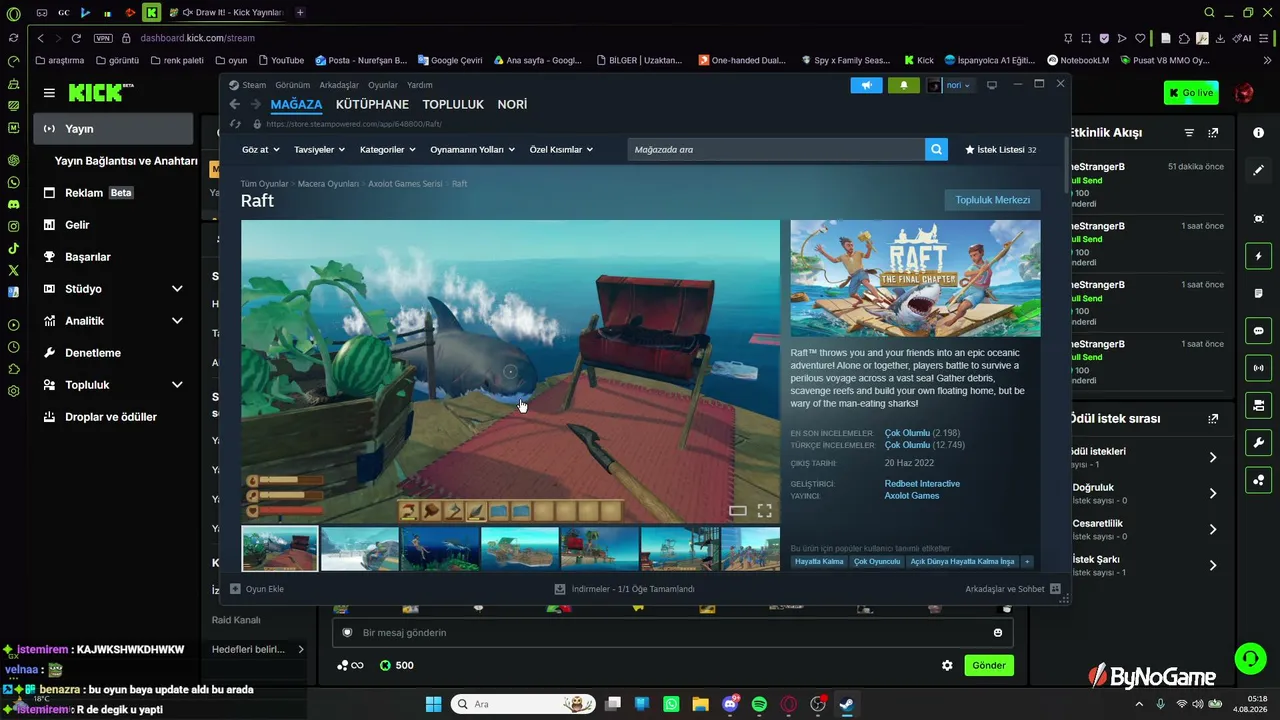Screen dimensions: 1280x720
Task: Open Doğruluk reward request row arrow
Action: tap(1213, 493)
